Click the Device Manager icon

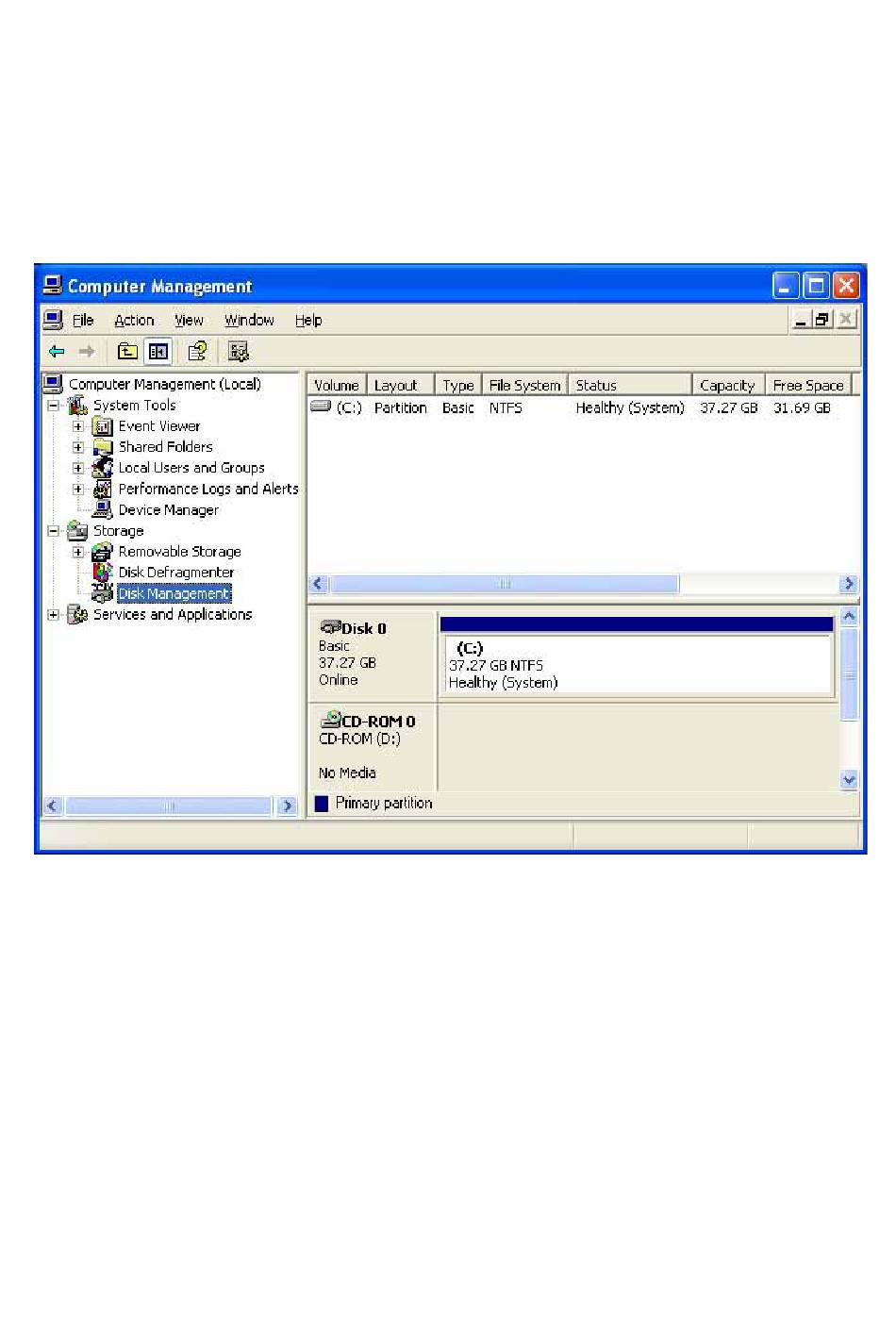tap(103, 509)
